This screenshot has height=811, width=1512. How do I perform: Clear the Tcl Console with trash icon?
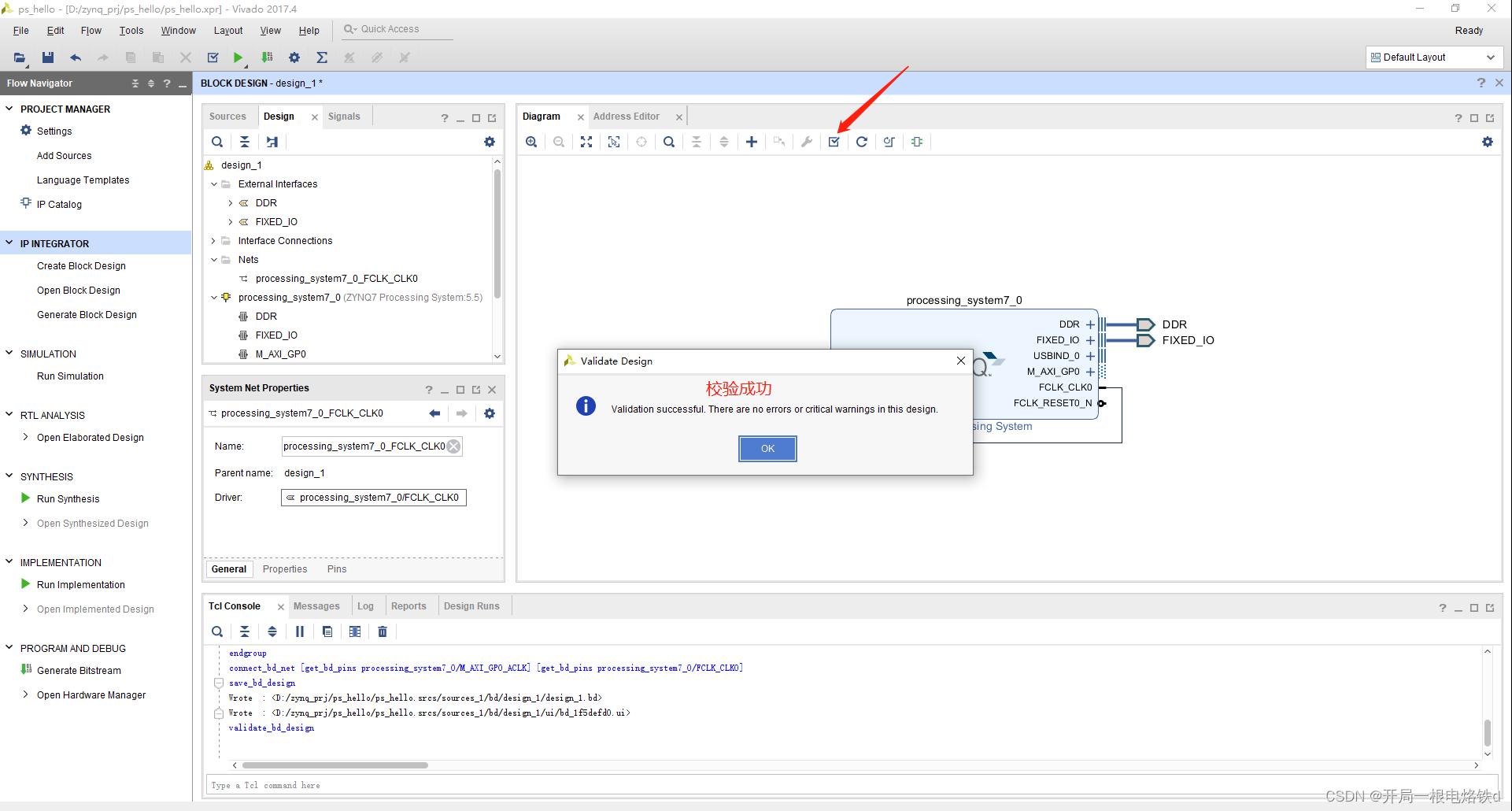pos(383,631)
